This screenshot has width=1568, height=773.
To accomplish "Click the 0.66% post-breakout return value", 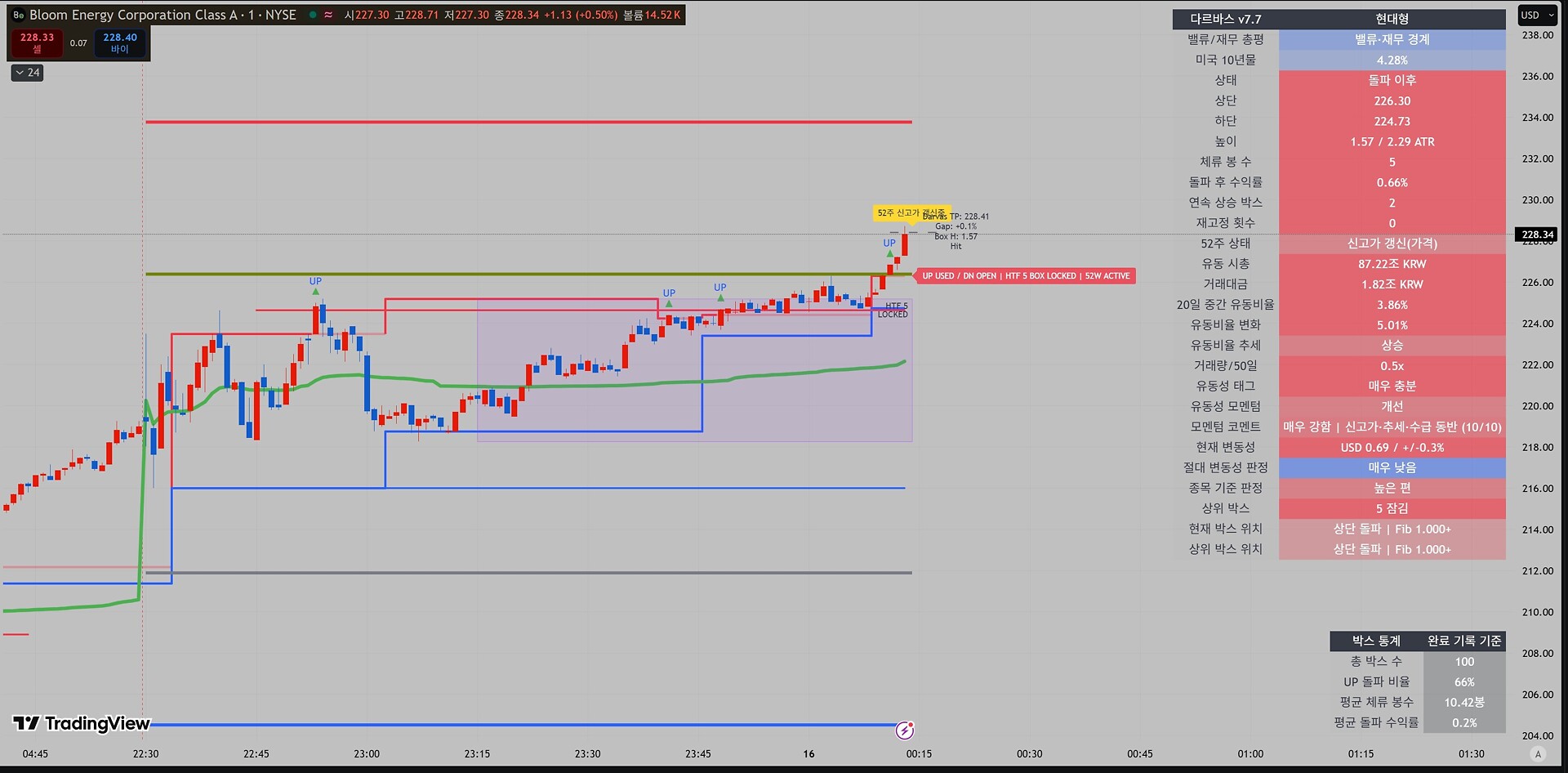I will click(1392, 182).
